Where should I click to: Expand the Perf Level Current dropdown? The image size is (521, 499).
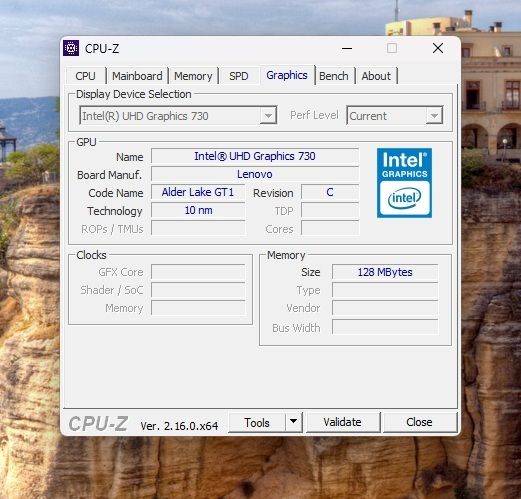434,116
